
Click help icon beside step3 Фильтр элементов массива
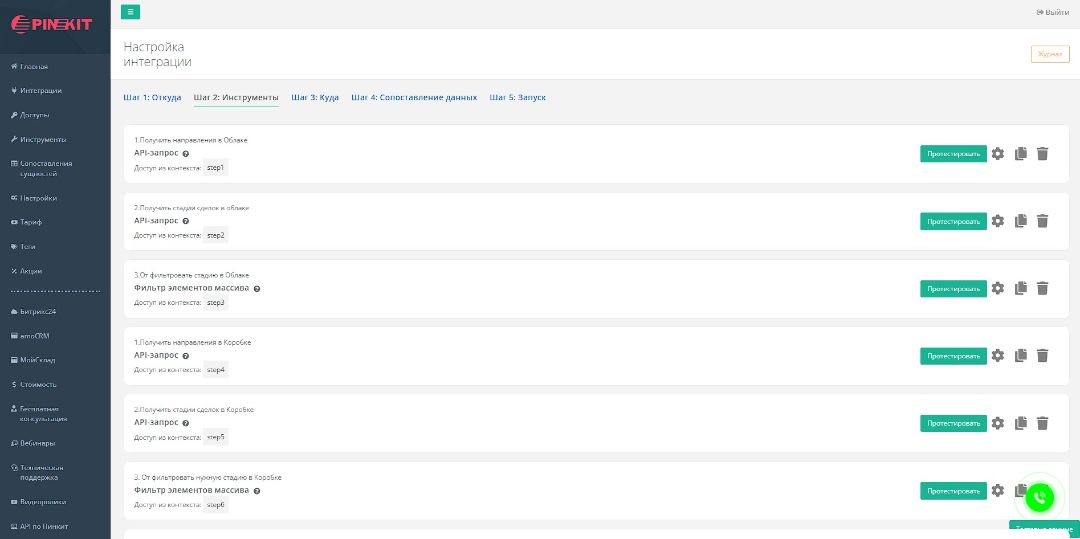[257, 288]
